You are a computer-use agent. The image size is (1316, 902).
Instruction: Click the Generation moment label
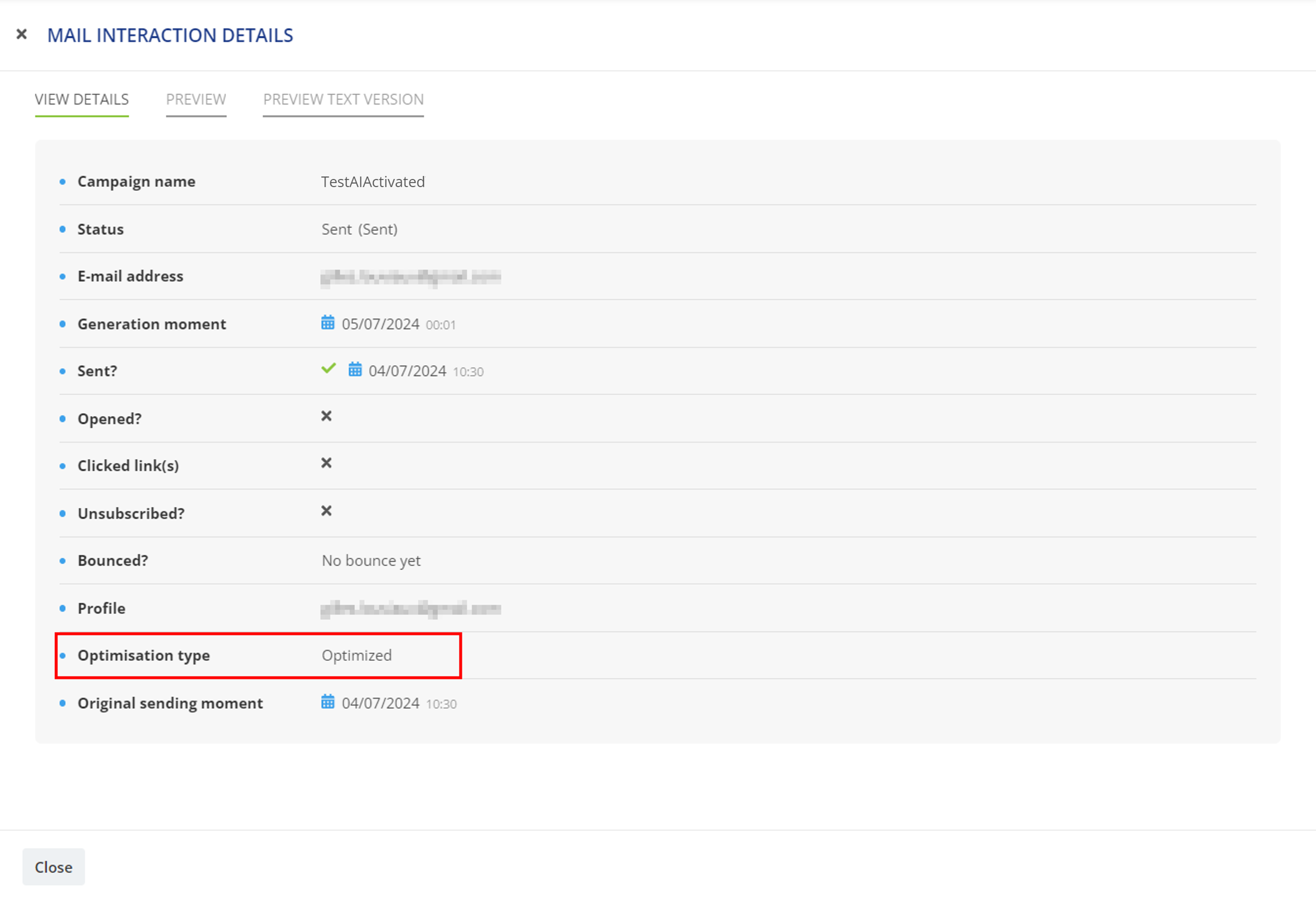(x=152, y=324)
